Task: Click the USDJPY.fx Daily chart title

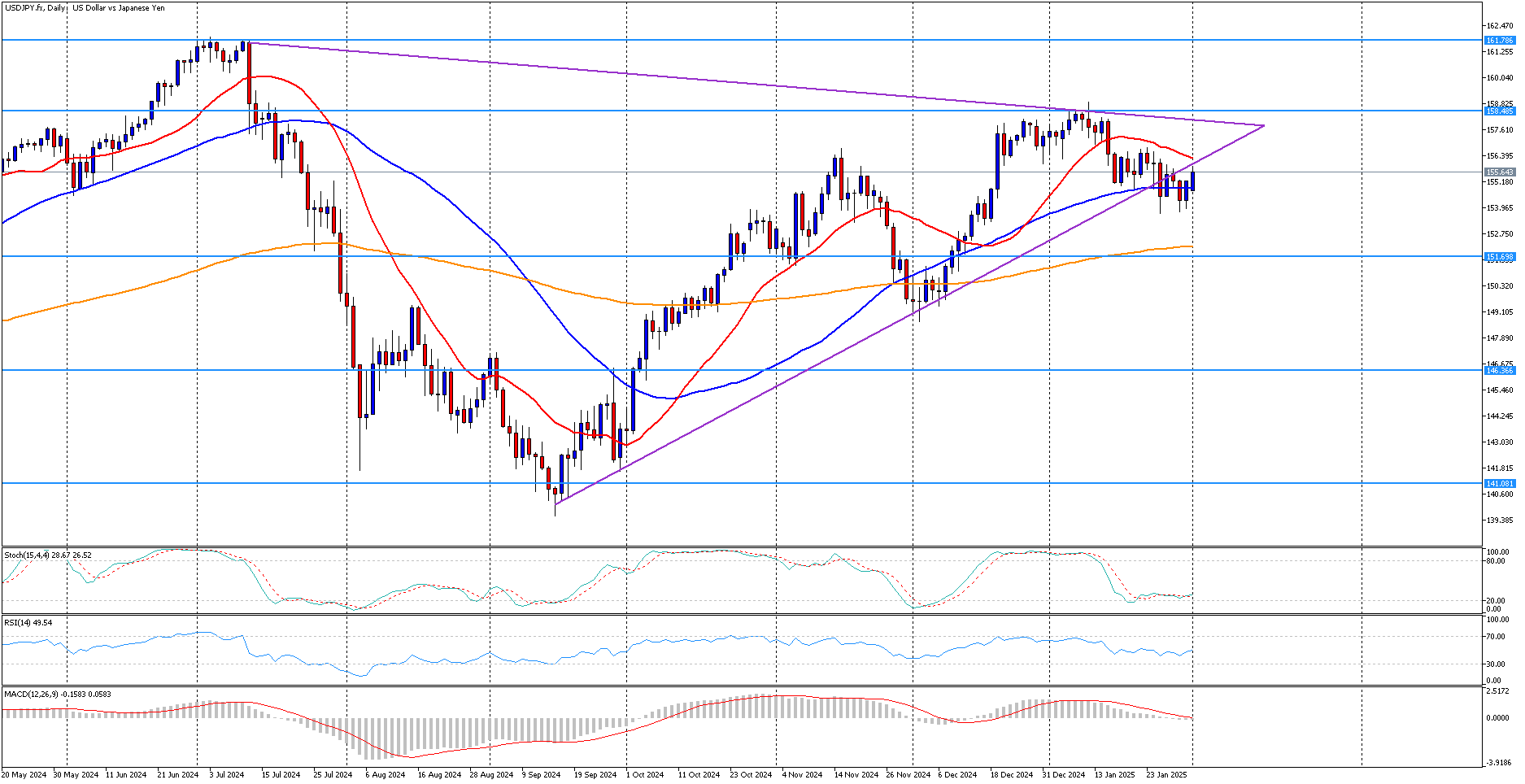Action: click(x=85, y=8)
